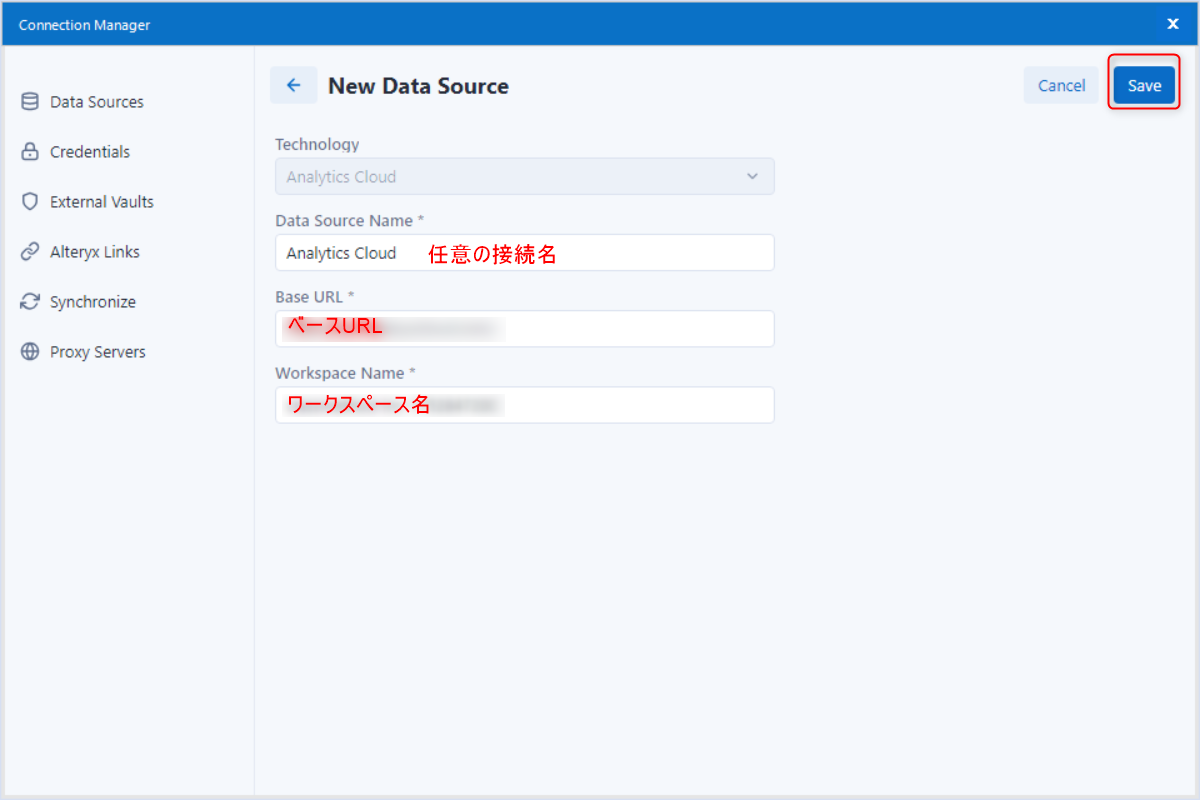Click the Synchronize refresh arrows icon
This screenshot has height=800, width=1200.
30,302
